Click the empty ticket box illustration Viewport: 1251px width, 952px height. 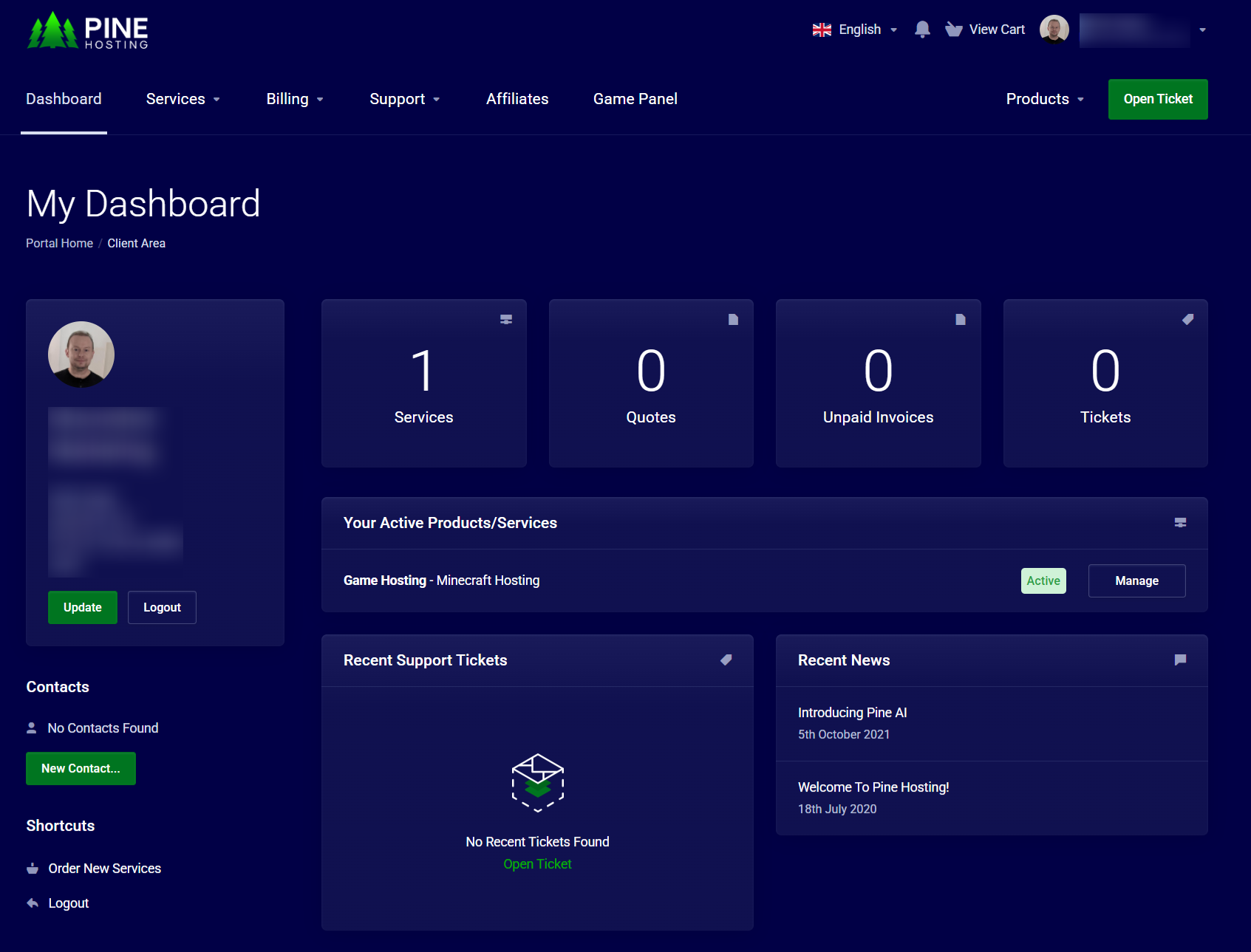click(538, 782)
